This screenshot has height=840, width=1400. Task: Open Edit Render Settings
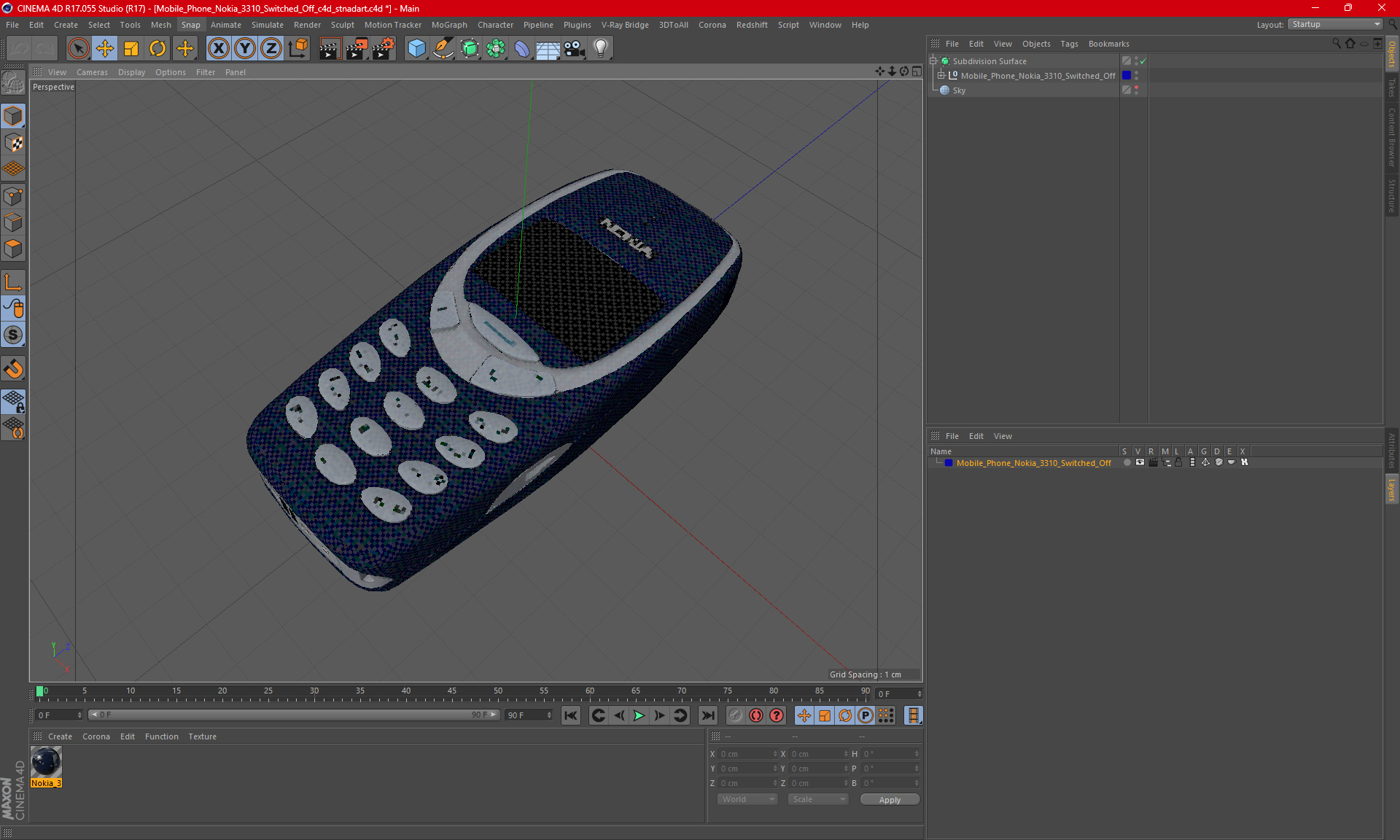coord(383,48)
